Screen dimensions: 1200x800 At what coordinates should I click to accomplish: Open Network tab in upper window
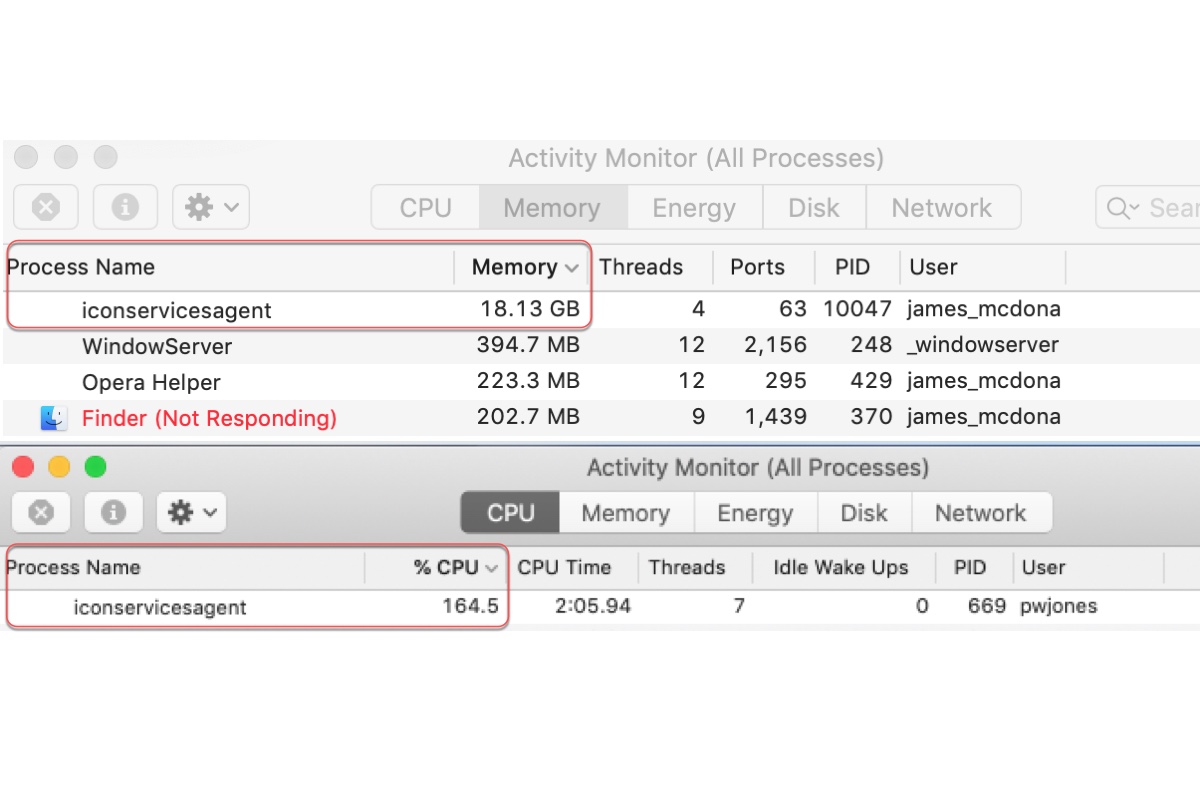(942, 208)
